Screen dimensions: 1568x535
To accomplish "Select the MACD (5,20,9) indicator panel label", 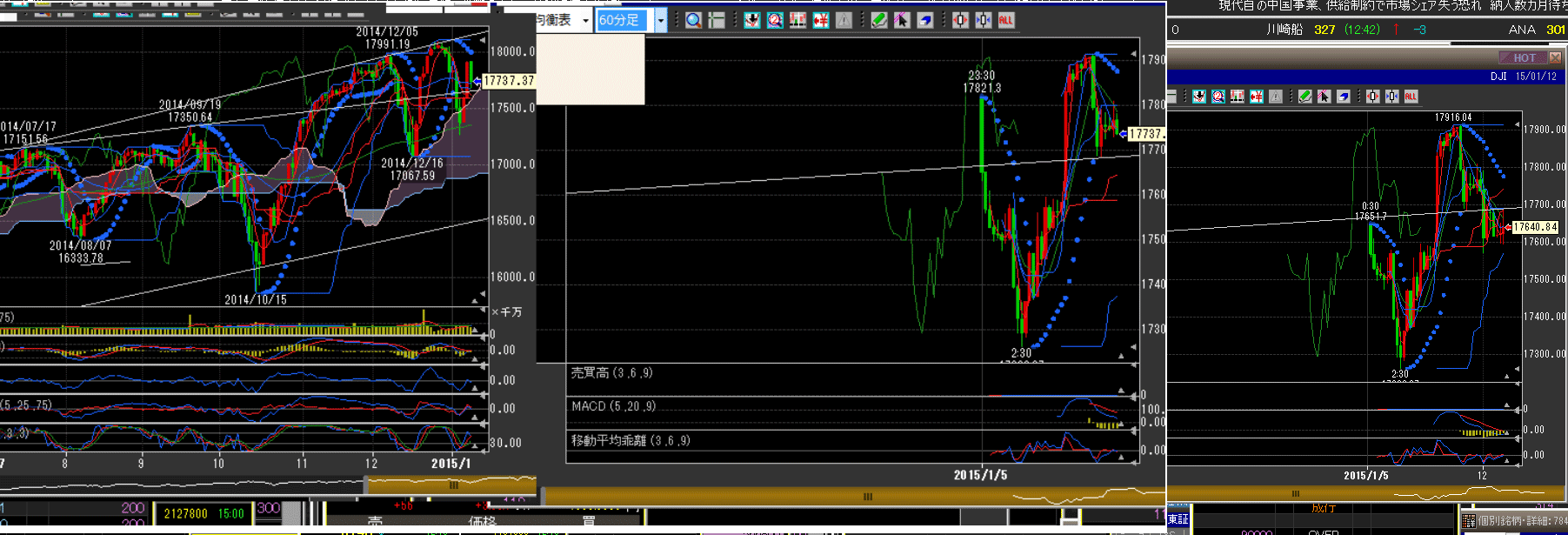I will (x=613, y=406).
